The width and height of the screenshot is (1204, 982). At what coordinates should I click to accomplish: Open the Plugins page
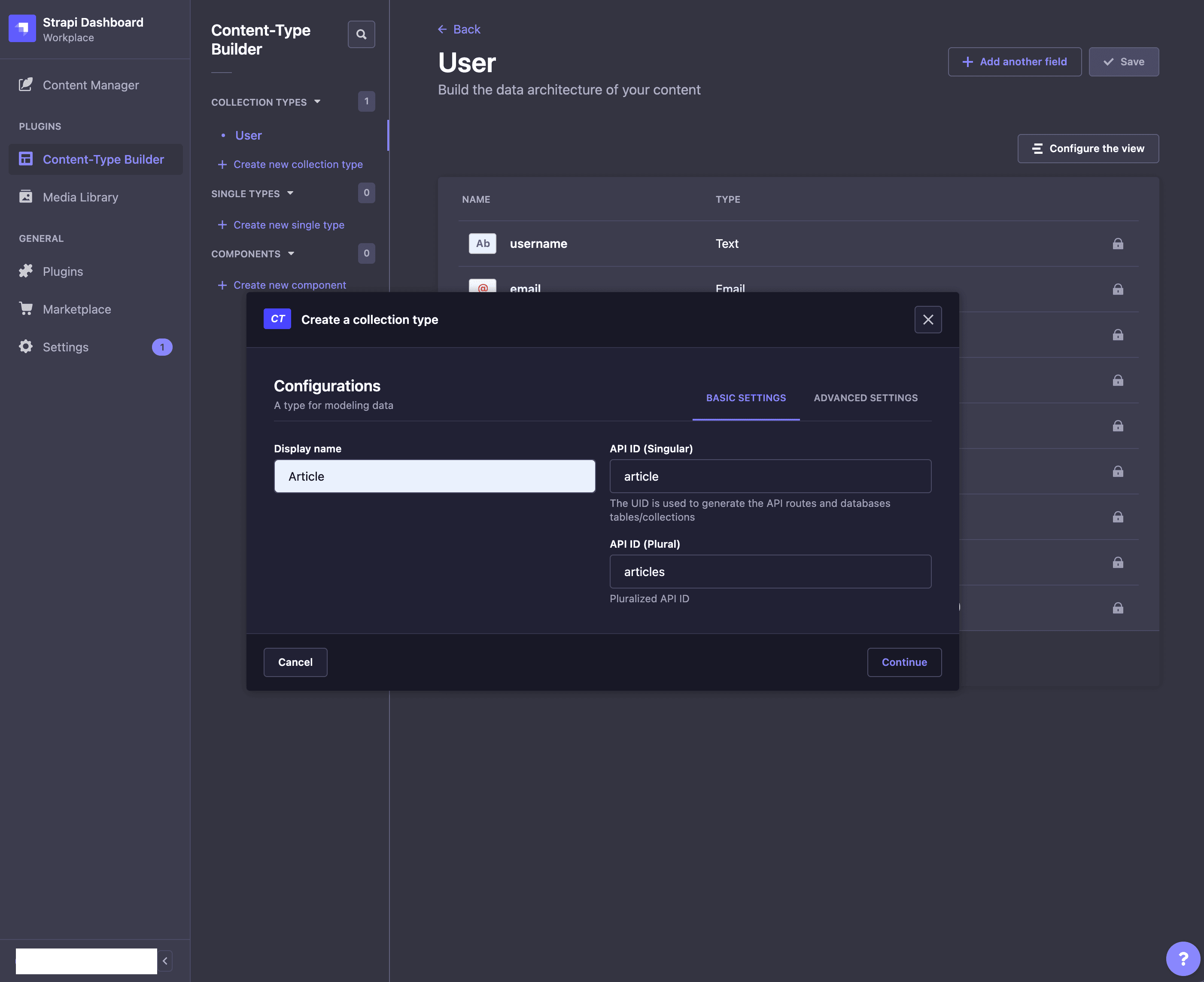(x=63, y=271)
